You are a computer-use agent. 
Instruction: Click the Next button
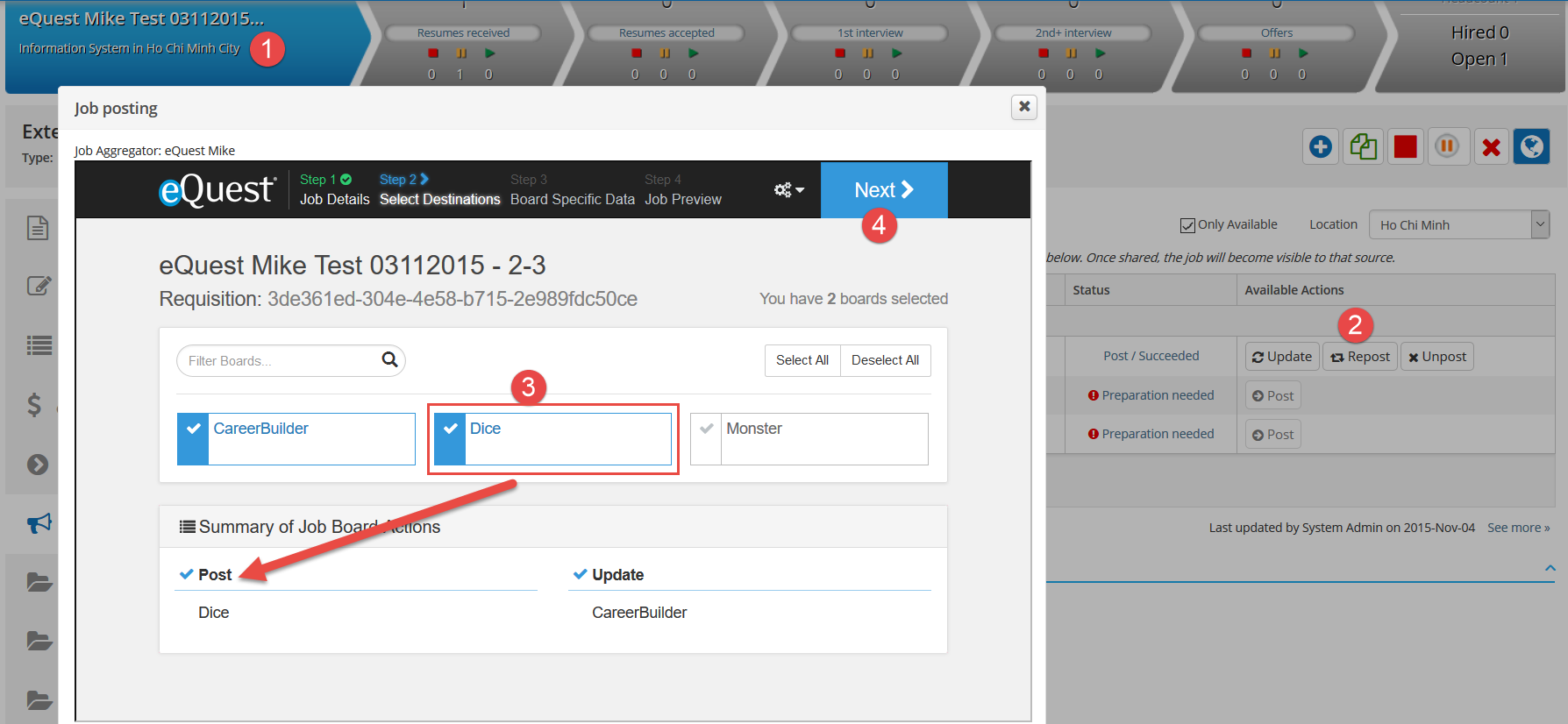[884, 189]
